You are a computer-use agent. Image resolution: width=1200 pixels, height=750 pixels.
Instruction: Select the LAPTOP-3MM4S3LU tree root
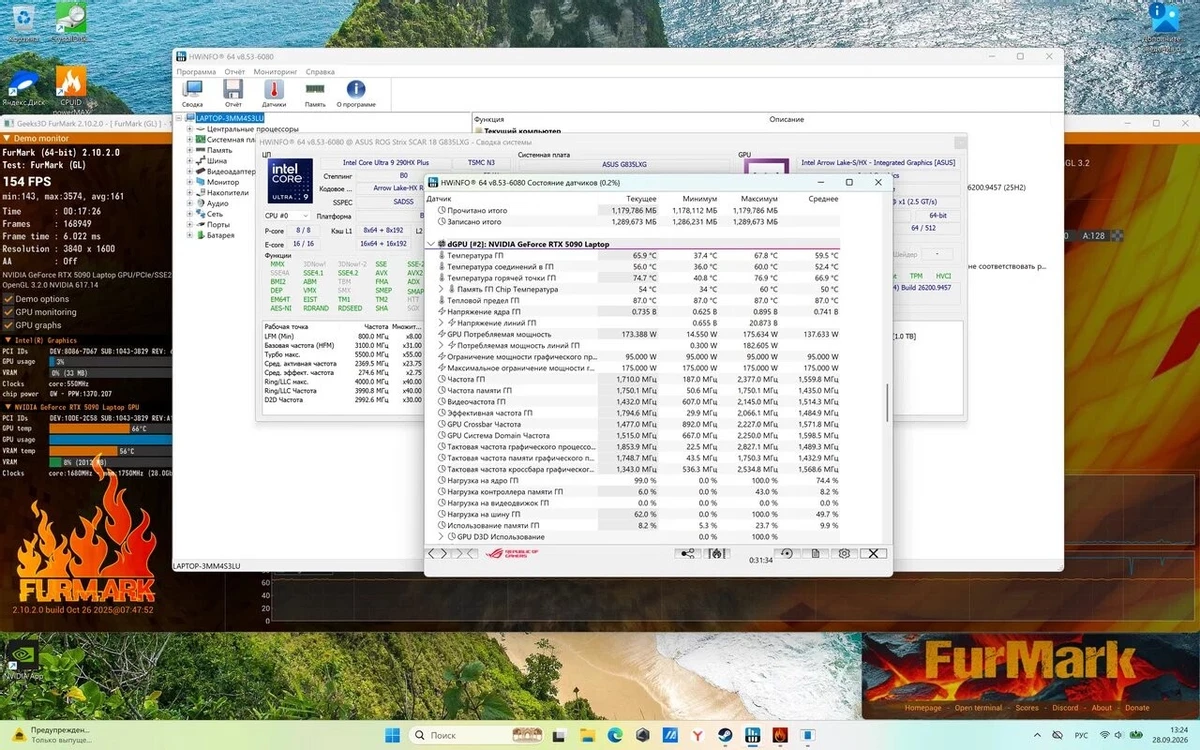(230, 118)
